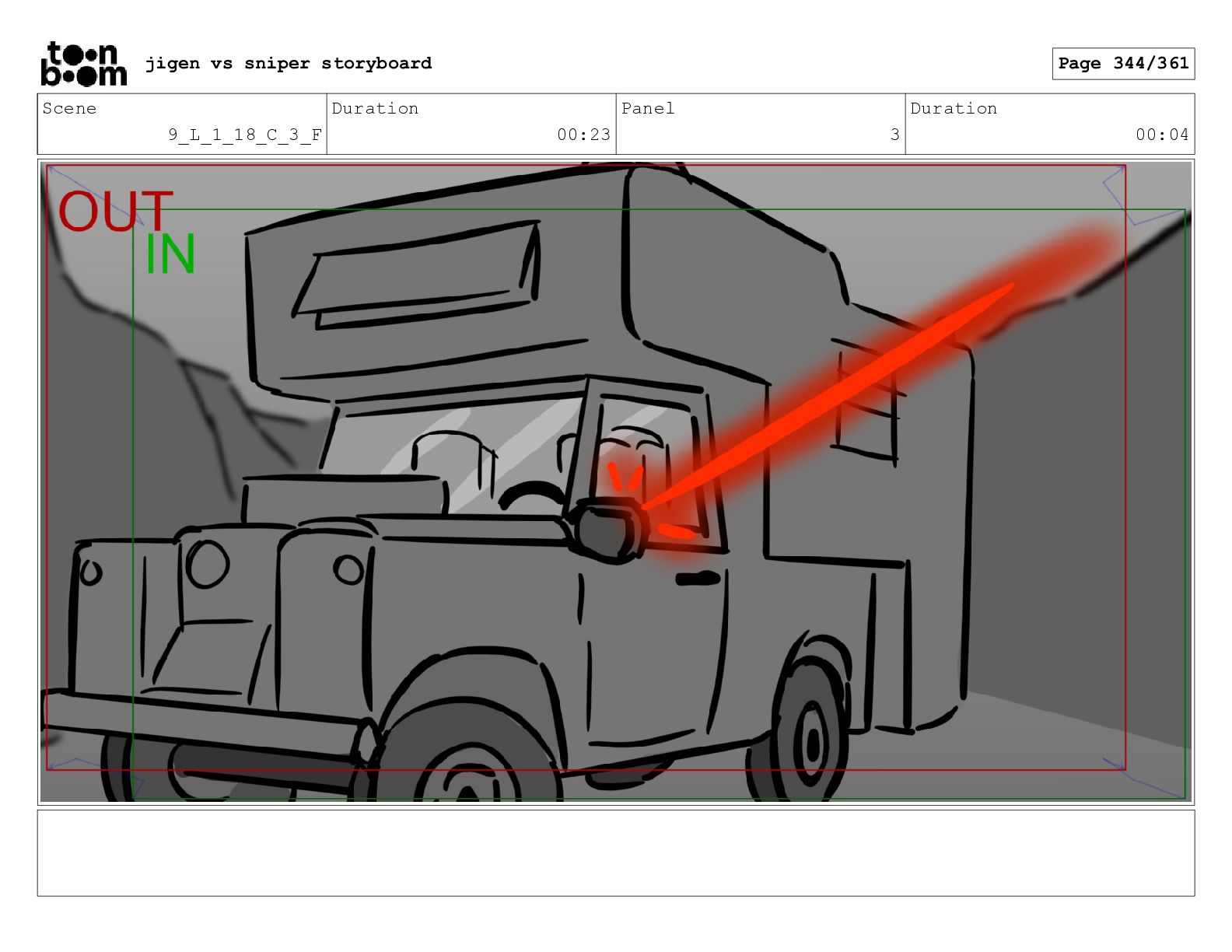This screenshot has width=1232, height=952.
Task: Click the "Panel" header label
Action: pyautogui.click(x=648, y=108)
